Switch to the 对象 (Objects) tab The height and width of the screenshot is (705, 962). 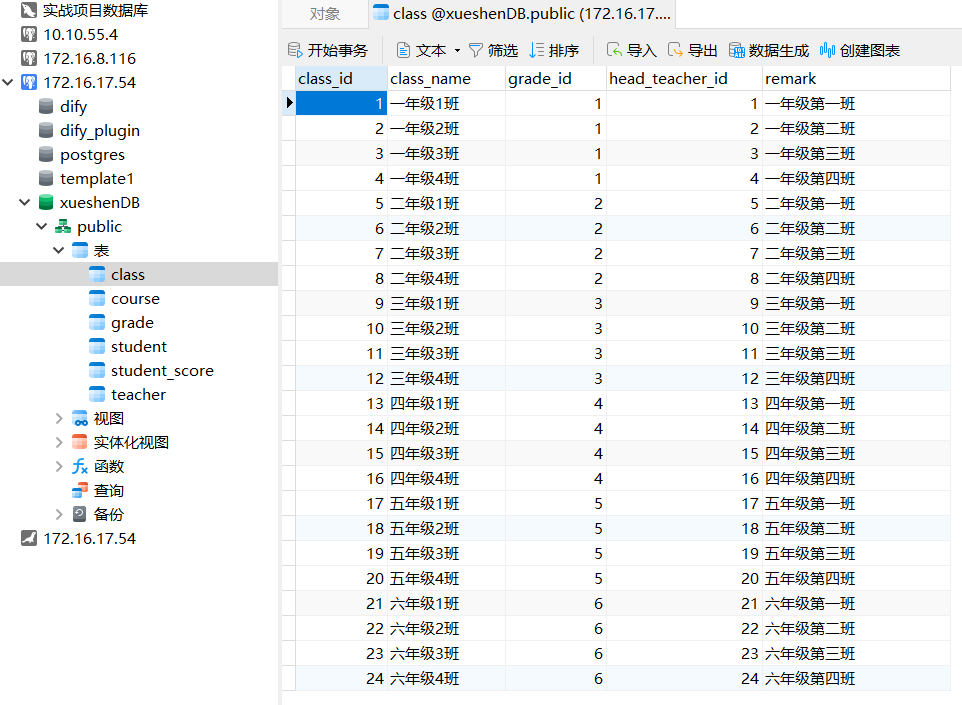[324, 14]
